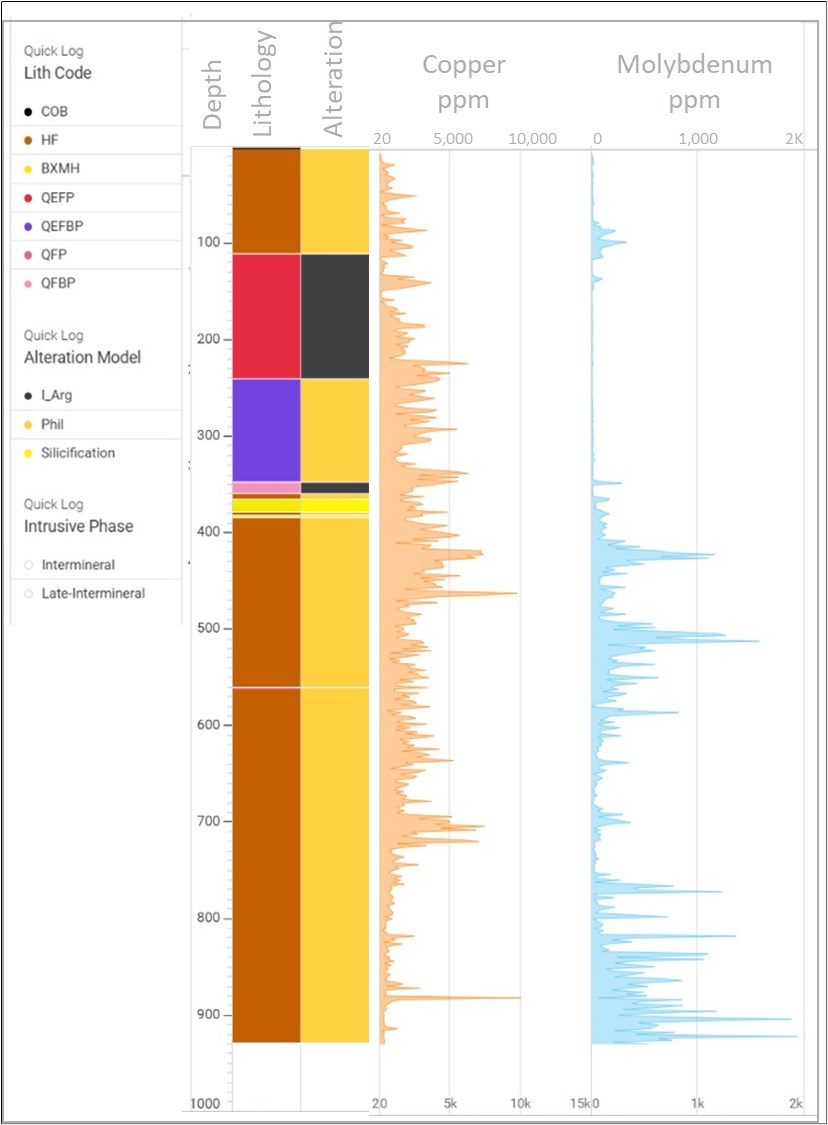
Task: Expand the Intrusive Phase quick log heading
Action: pyautogui.click(x=78, y=526)
